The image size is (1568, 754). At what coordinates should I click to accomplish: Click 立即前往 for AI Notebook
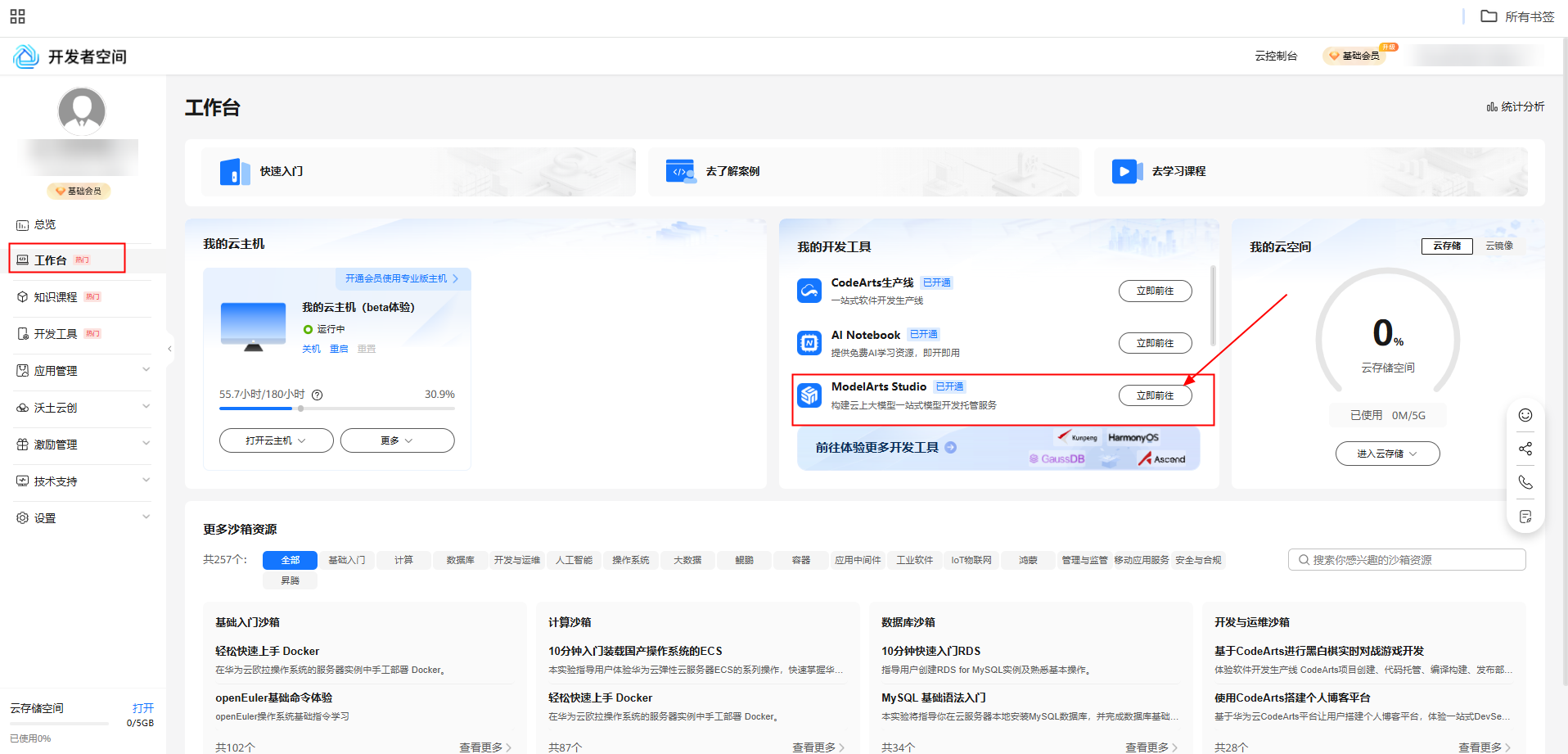click(1155, 343)
